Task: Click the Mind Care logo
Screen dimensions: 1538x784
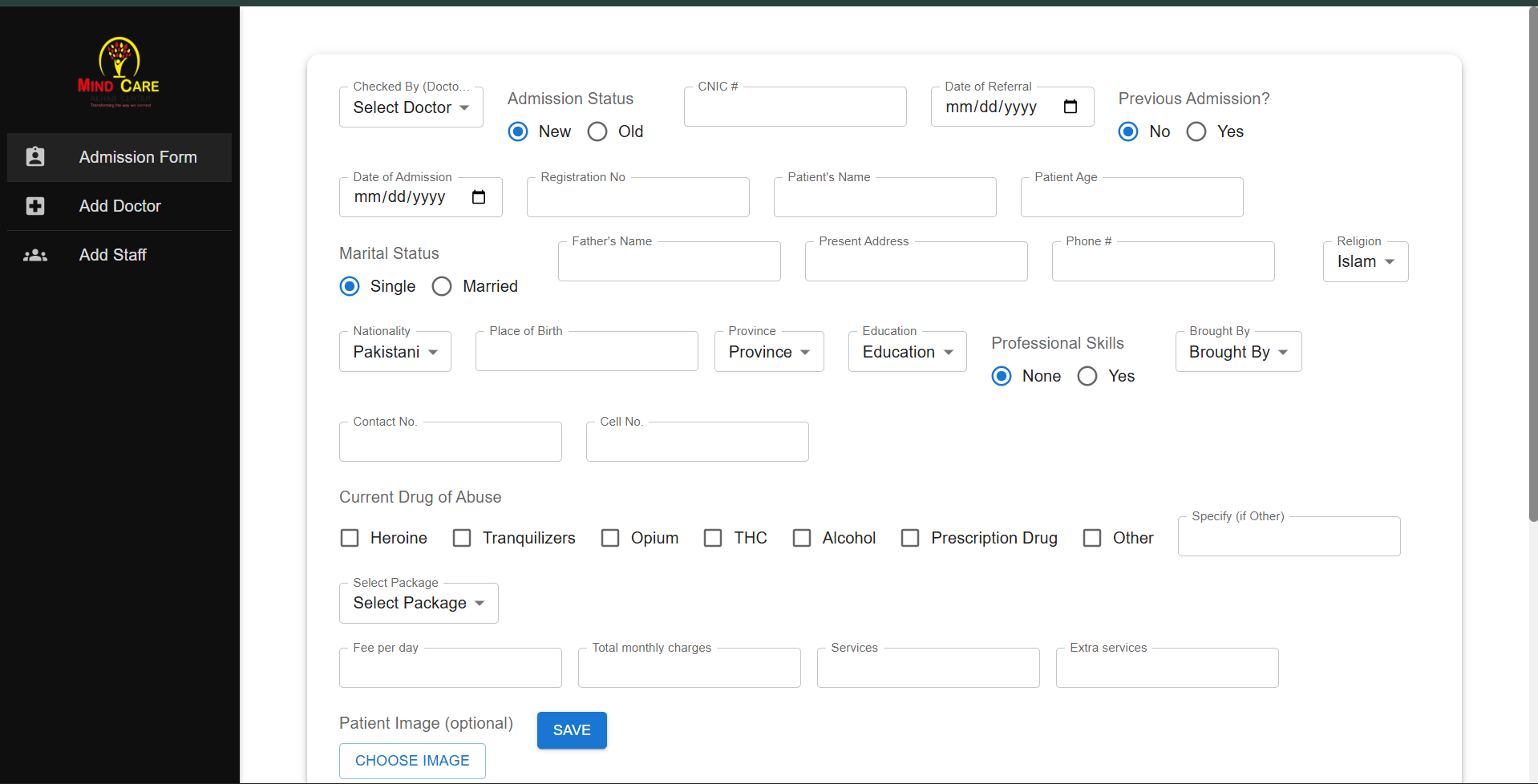Action: point(119,72)
